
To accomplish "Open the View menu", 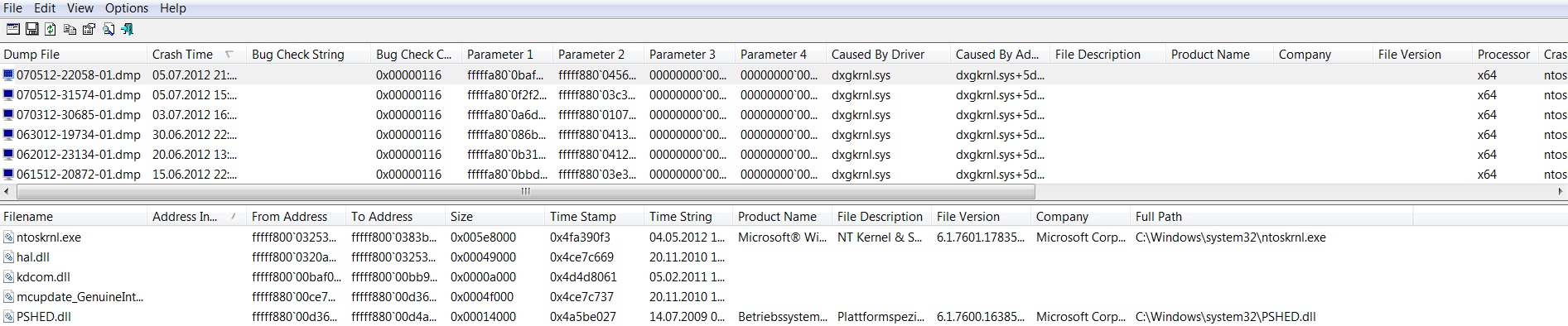I will click(x=80, y=8).
